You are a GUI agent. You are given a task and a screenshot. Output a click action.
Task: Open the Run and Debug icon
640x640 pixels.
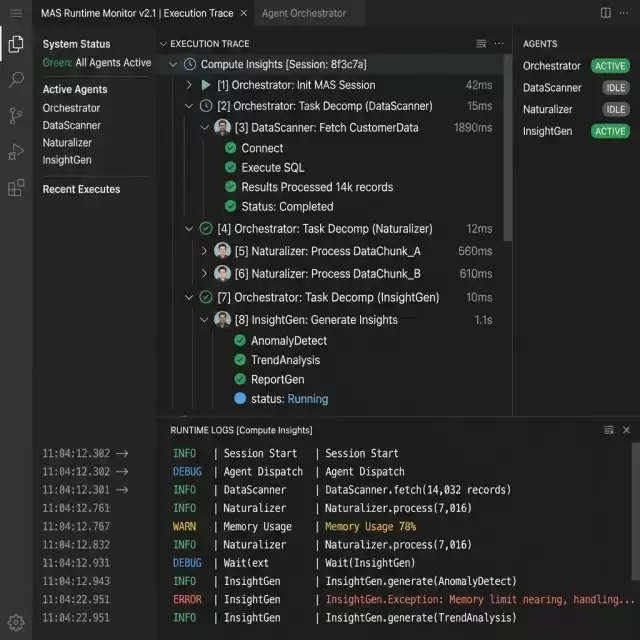pyautogui.click(x=16, y=152)
